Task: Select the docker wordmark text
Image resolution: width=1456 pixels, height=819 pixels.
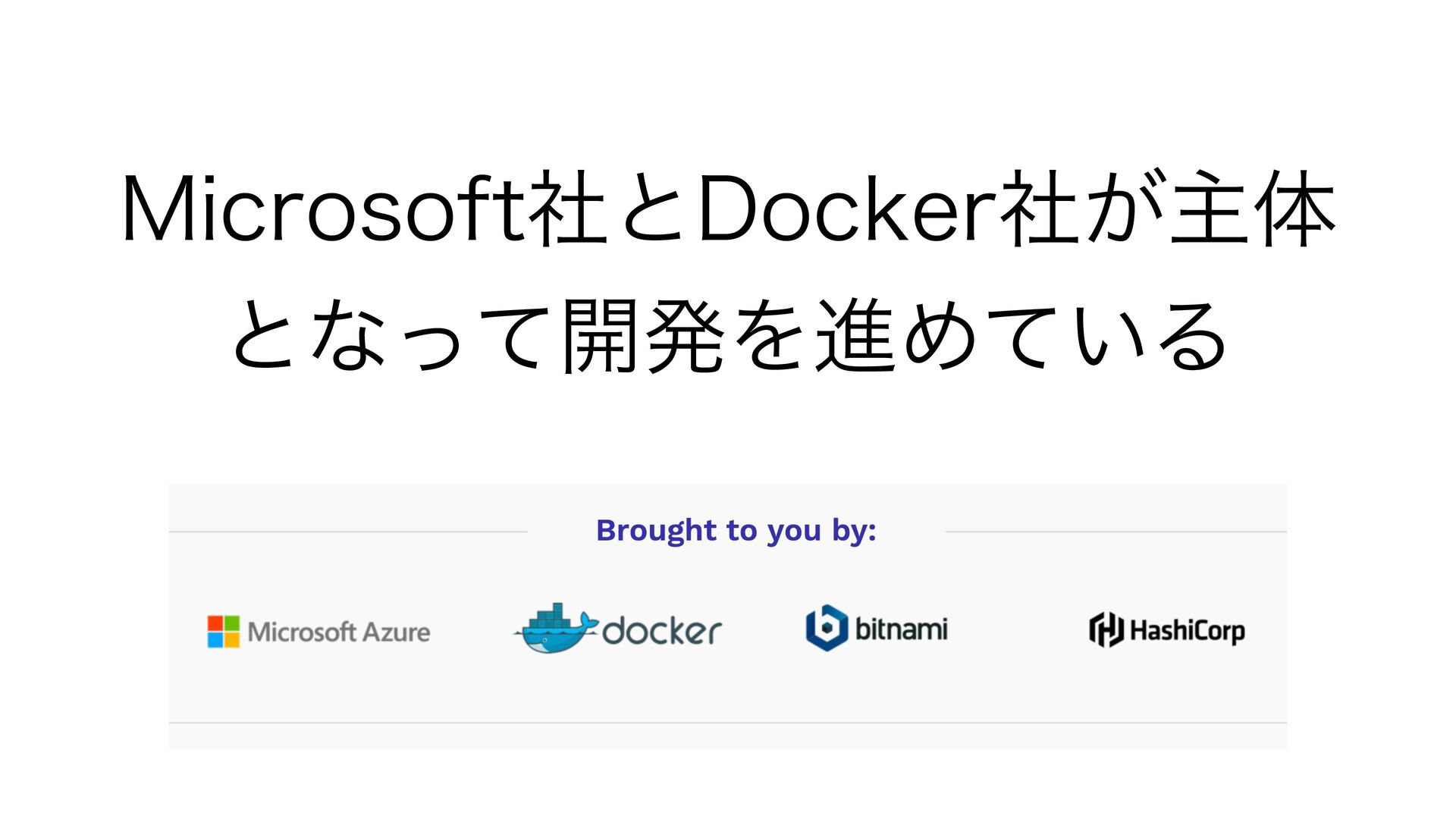Action: tap(662, 630)
